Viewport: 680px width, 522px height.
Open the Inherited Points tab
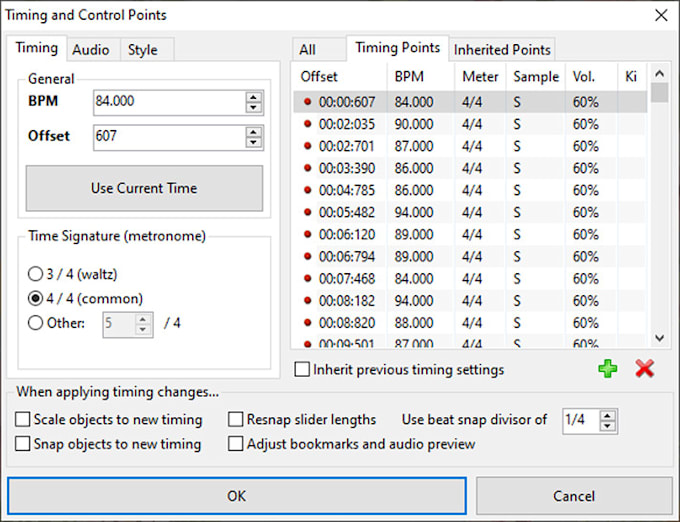coord(502,49)
